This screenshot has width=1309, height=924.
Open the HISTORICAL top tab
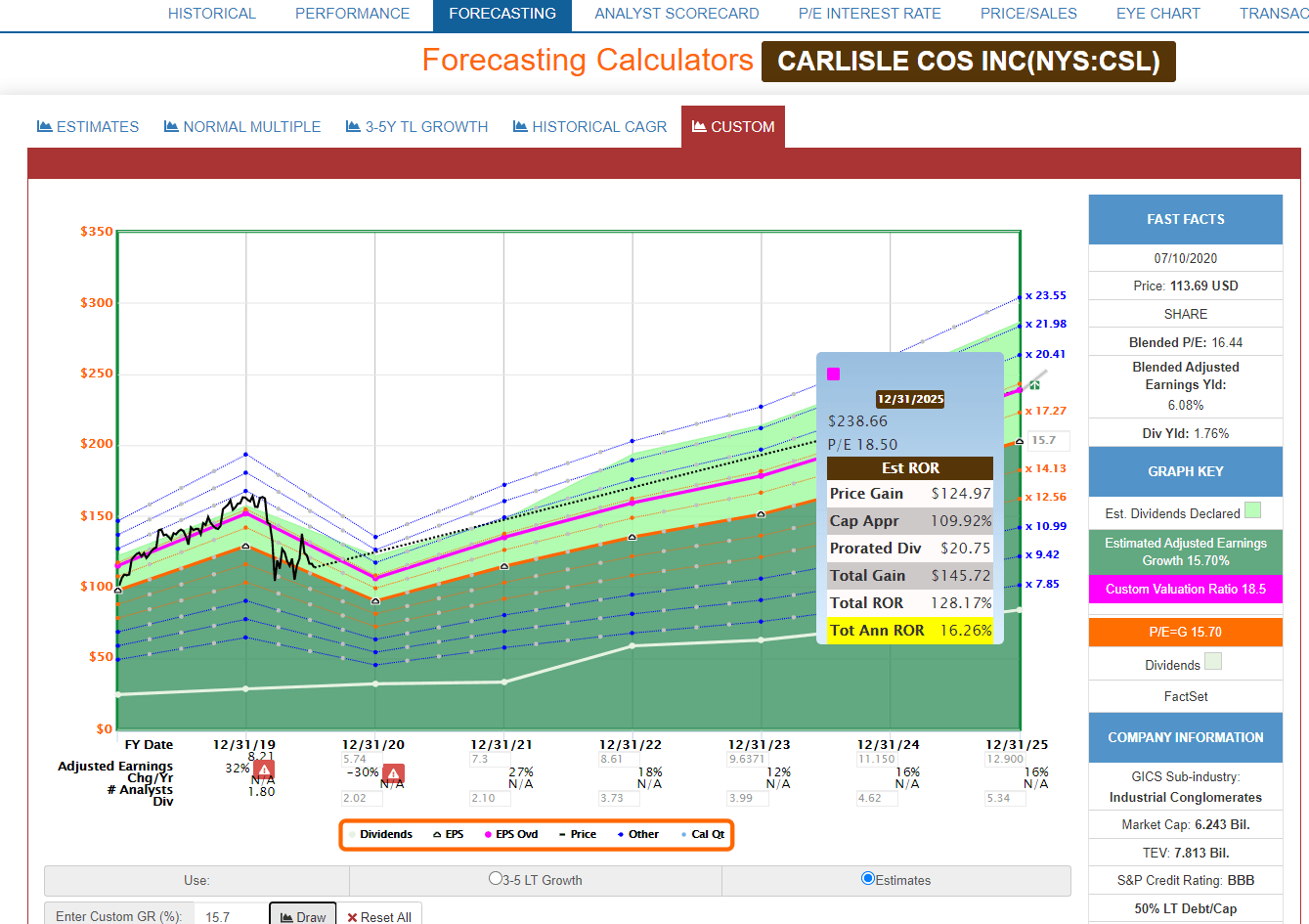click(212, 14)
